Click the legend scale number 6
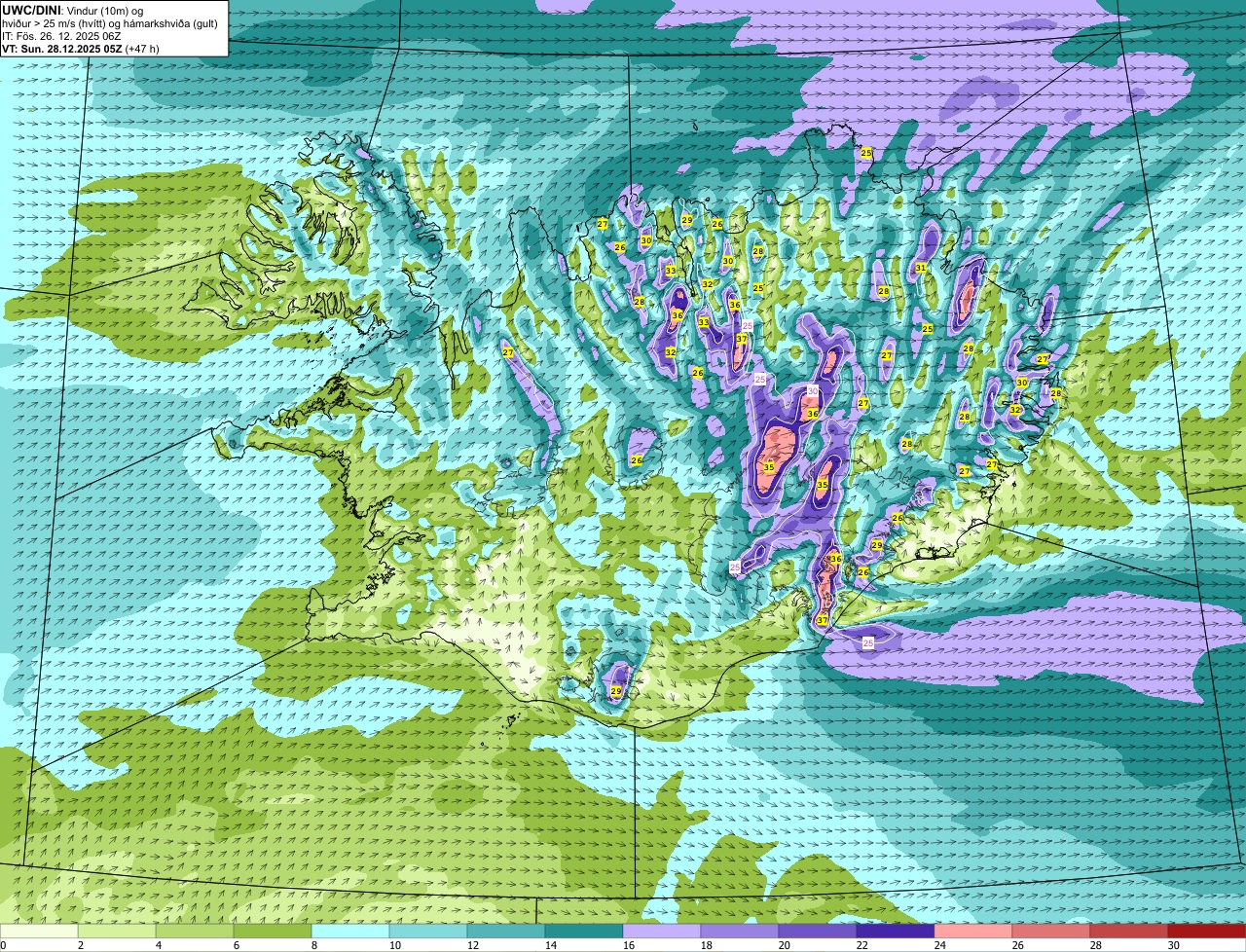 point(236,945)
